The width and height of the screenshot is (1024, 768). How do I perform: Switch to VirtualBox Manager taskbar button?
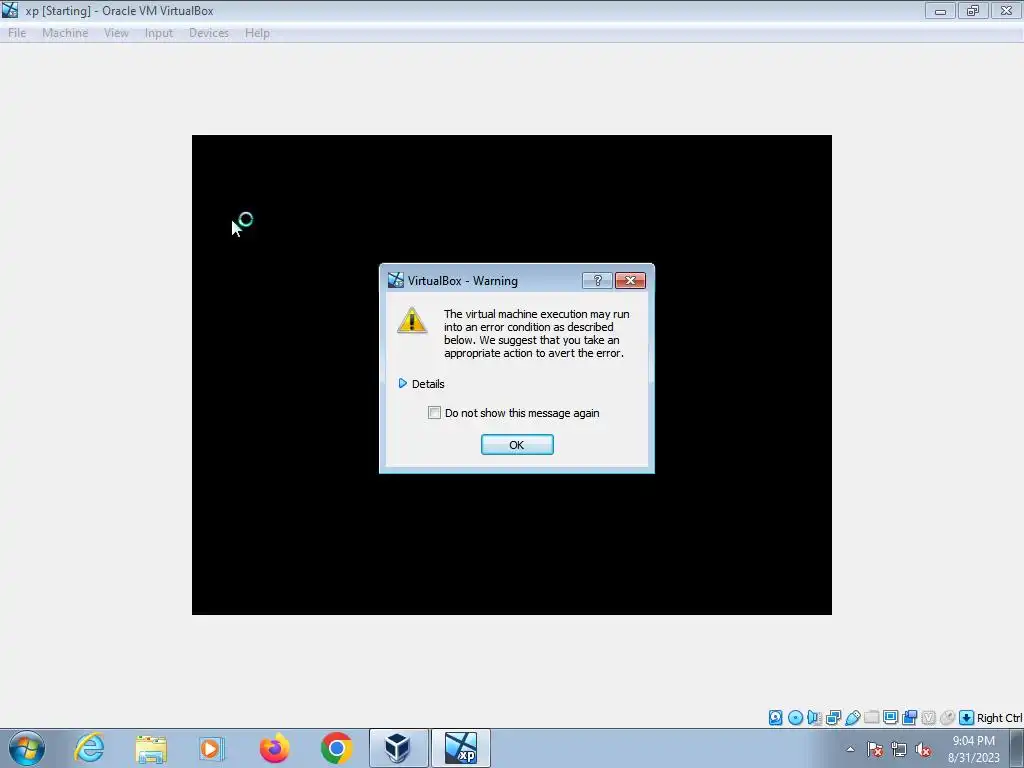pyautogui.click(x=398, y=748)
